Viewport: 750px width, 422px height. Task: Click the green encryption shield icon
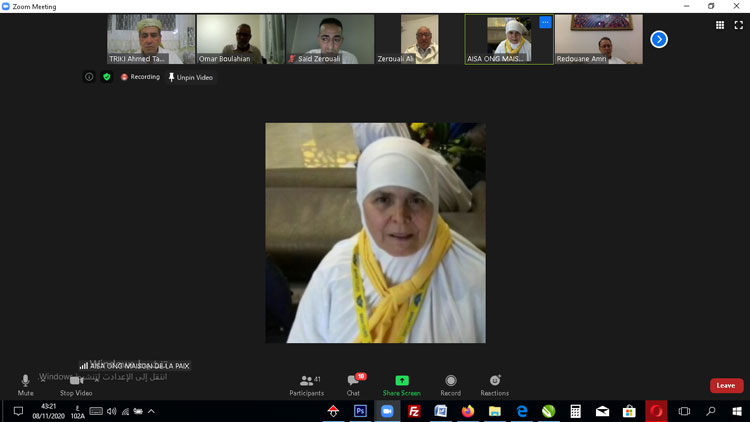pos(106,77)
